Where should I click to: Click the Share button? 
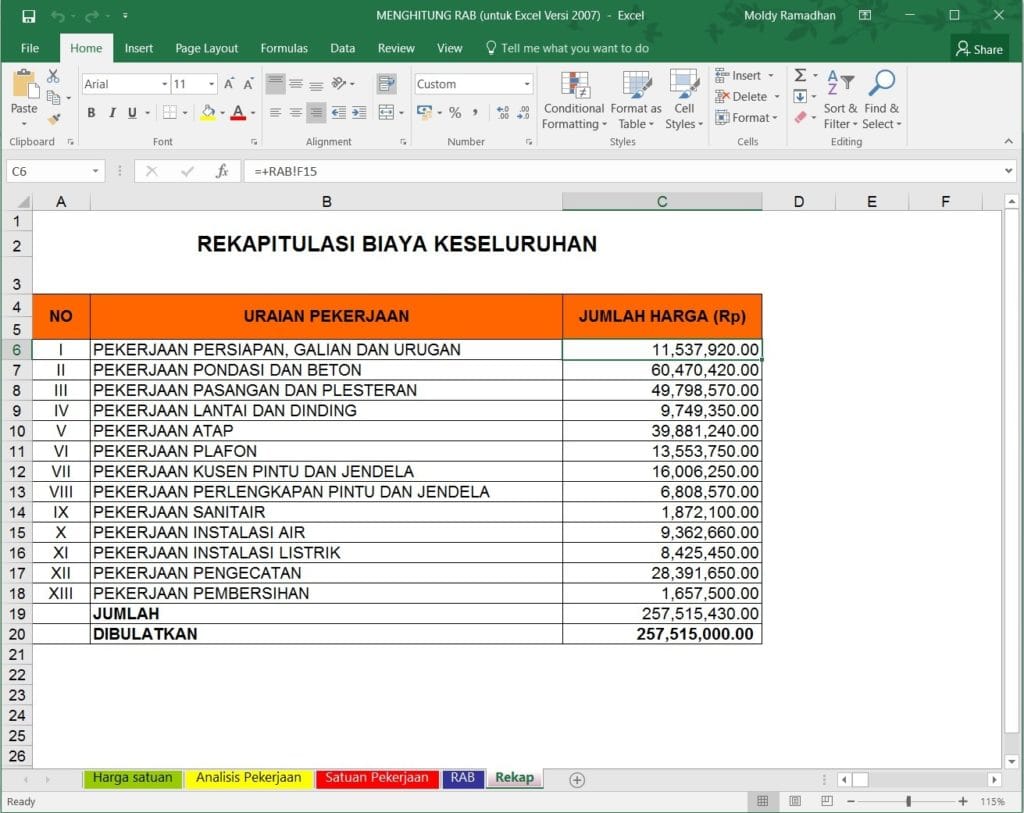[978, 48]
